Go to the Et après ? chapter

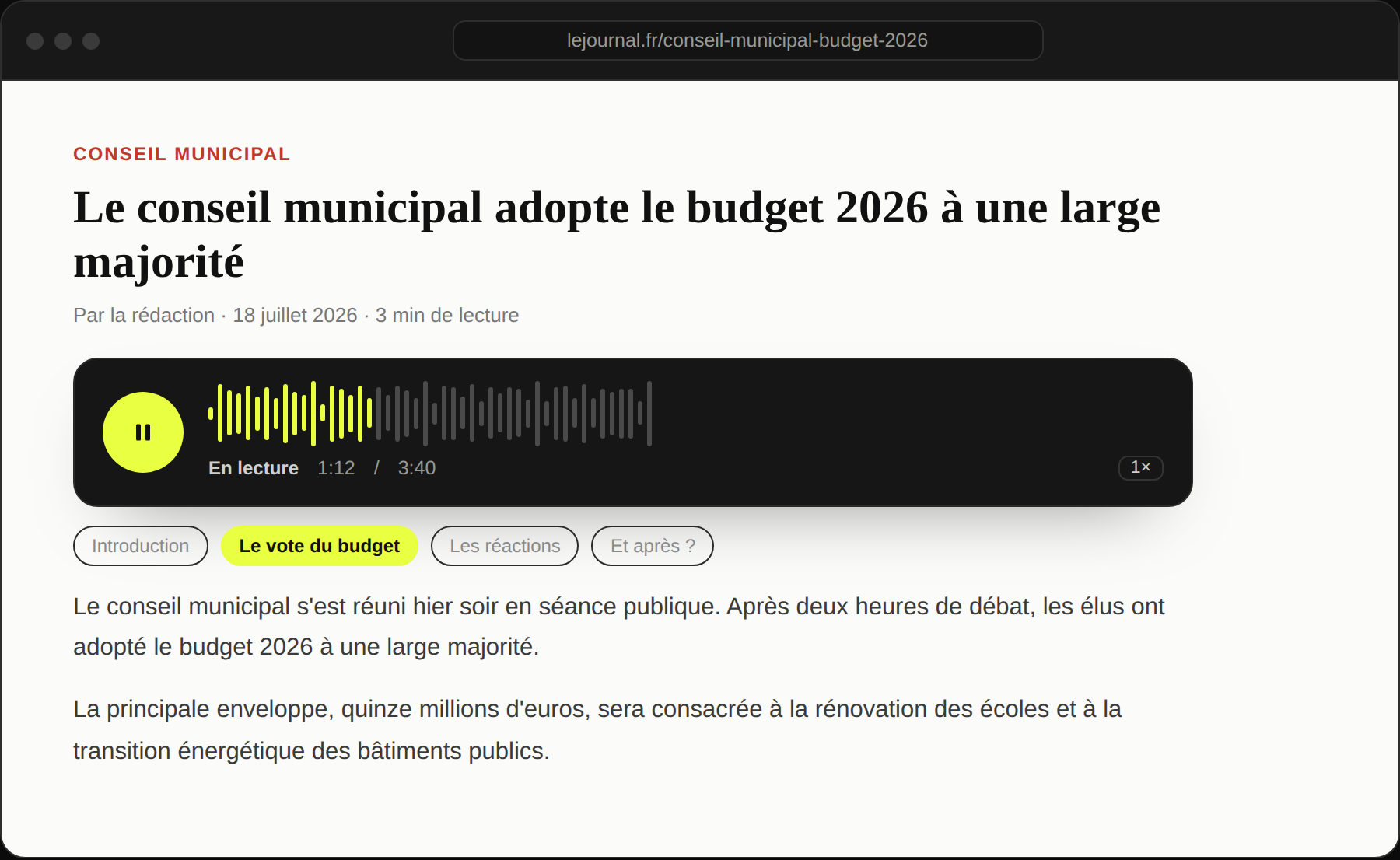pos(653,546)
